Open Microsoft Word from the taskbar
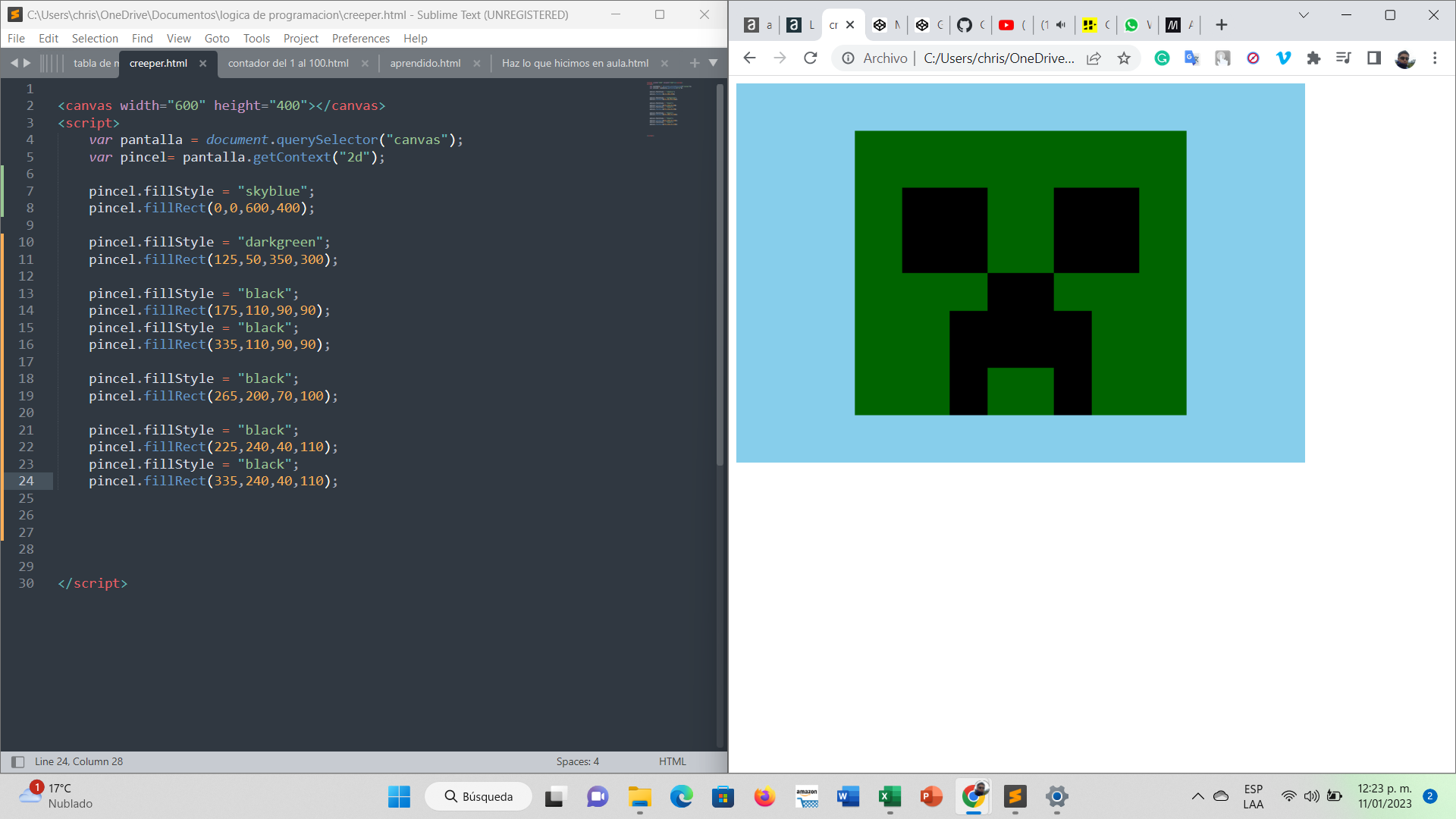 click(848, 797)
